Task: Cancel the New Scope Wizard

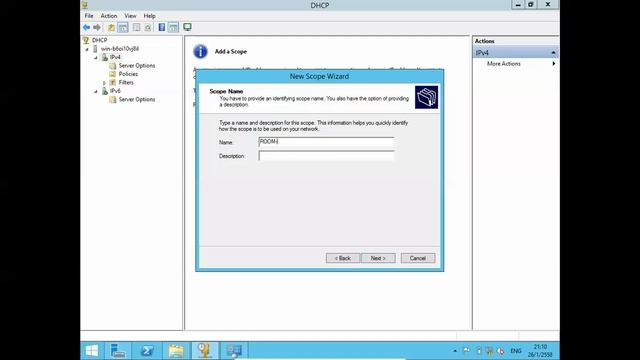Action: click(x=418, y=258)
